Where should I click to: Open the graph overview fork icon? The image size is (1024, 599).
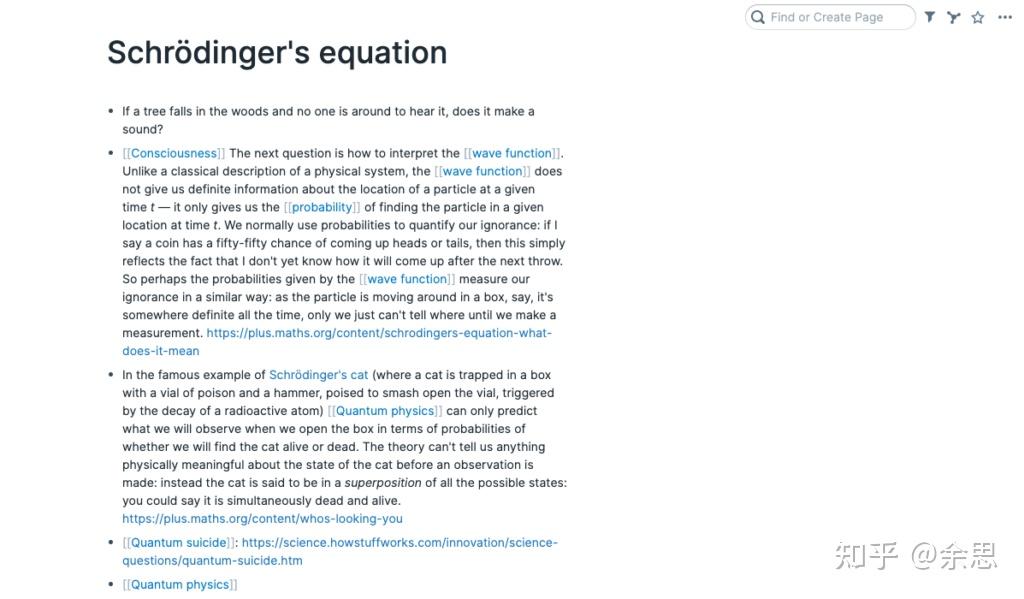click(954, 17)
